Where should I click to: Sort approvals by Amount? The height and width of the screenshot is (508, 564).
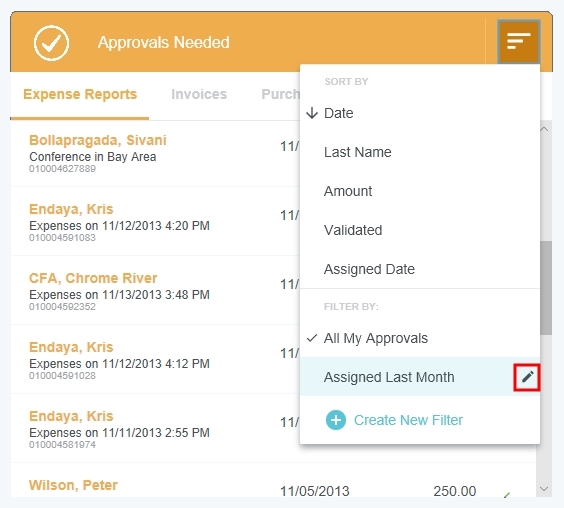348,191
